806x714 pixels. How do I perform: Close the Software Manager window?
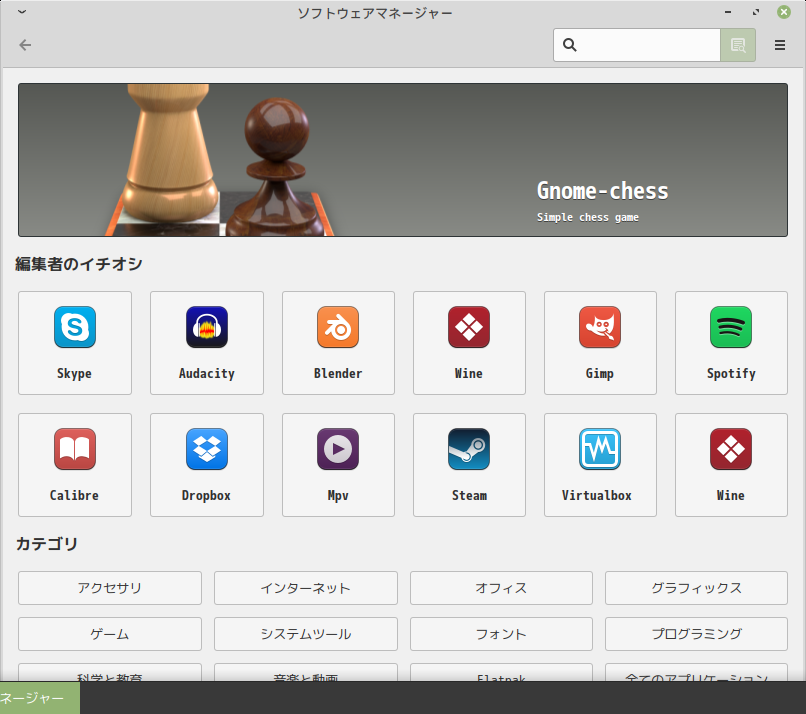click(783, 12)
